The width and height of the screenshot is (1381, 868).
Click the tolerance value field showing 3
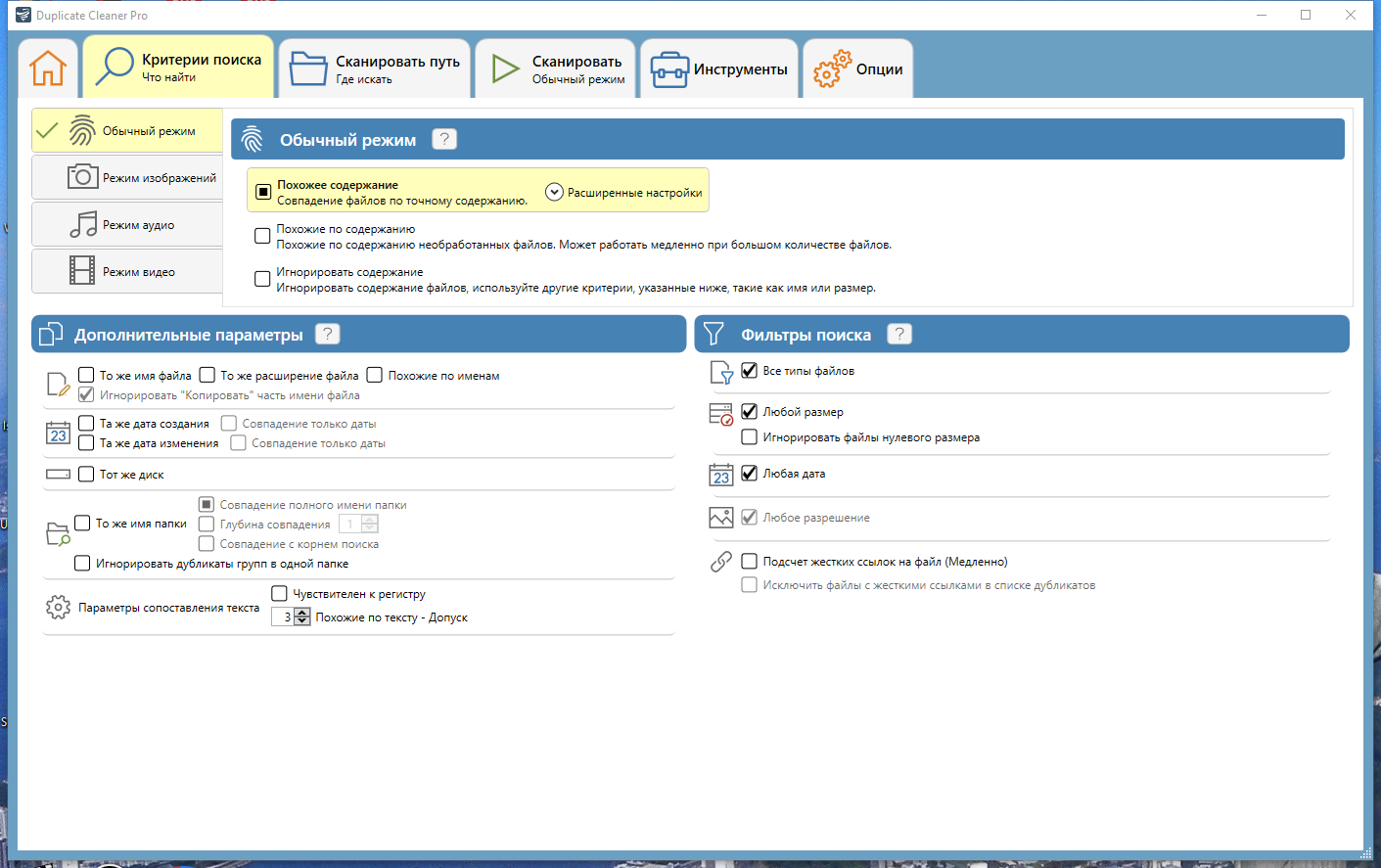283,617
